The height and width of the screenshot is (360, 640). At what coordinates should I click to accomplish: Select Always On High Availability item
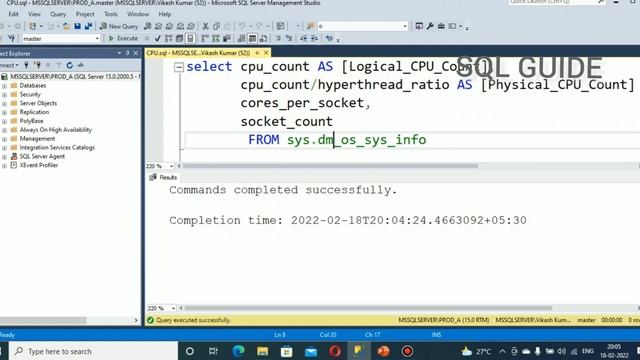[x=56, y=130]
